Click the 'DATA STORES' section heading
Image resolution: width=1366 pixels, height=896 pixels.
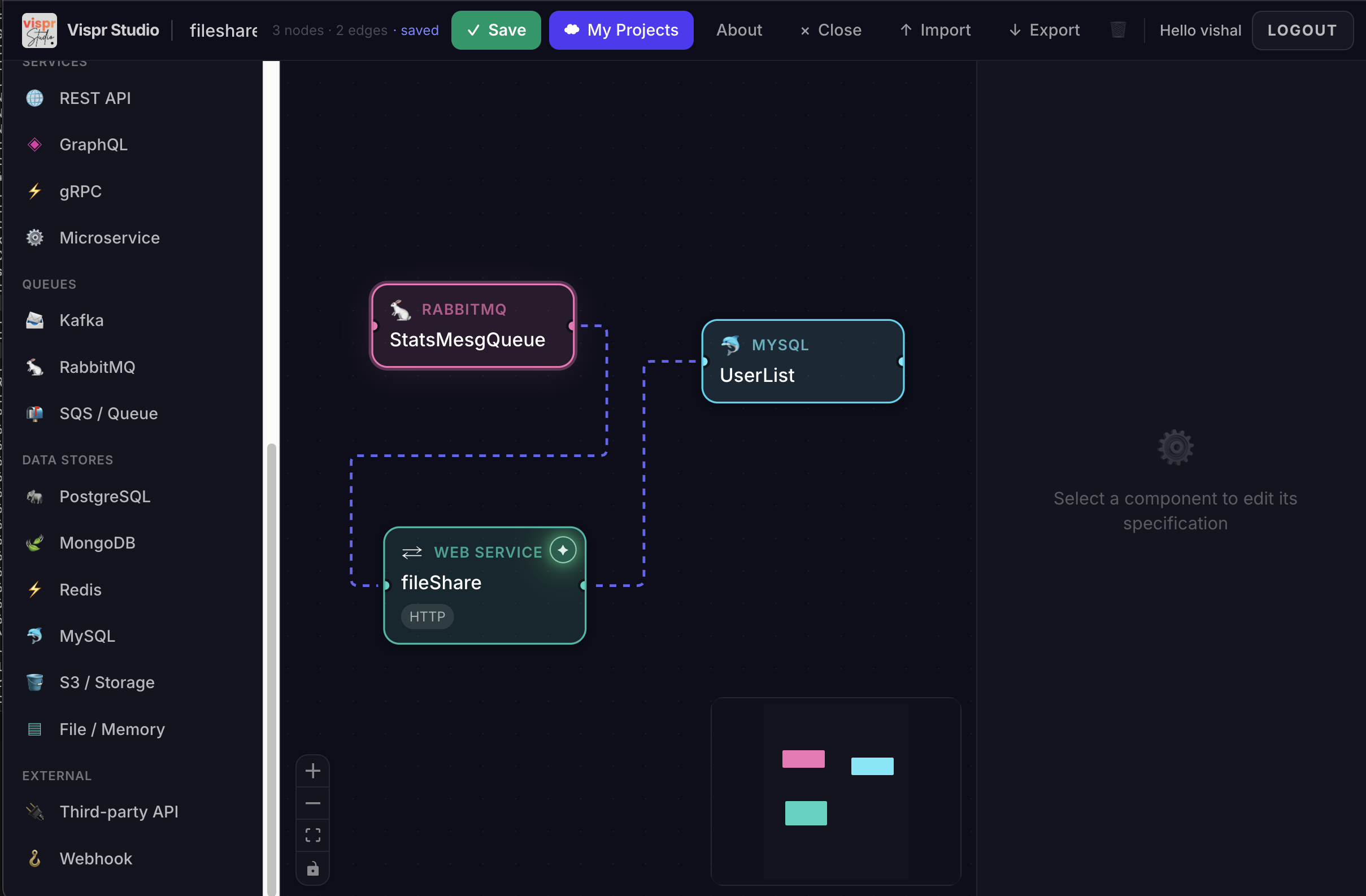(x=68, y=460)
